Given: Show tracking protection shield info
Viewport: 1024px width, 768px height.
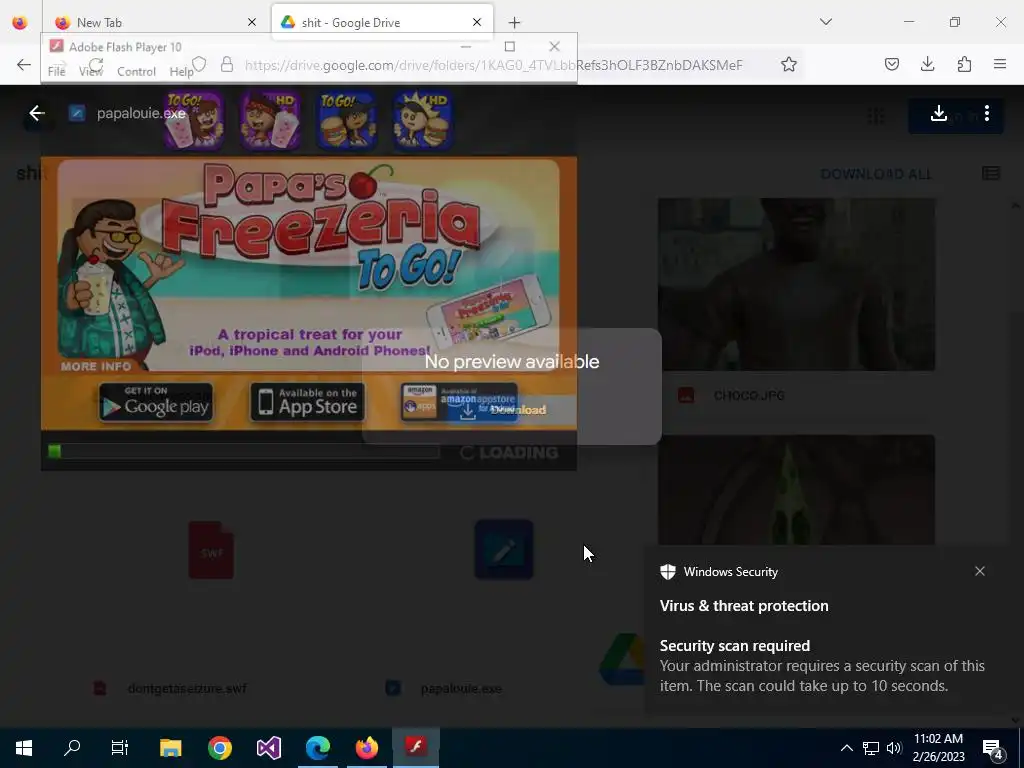Looking at the screenshot, I should click(199, 64).
